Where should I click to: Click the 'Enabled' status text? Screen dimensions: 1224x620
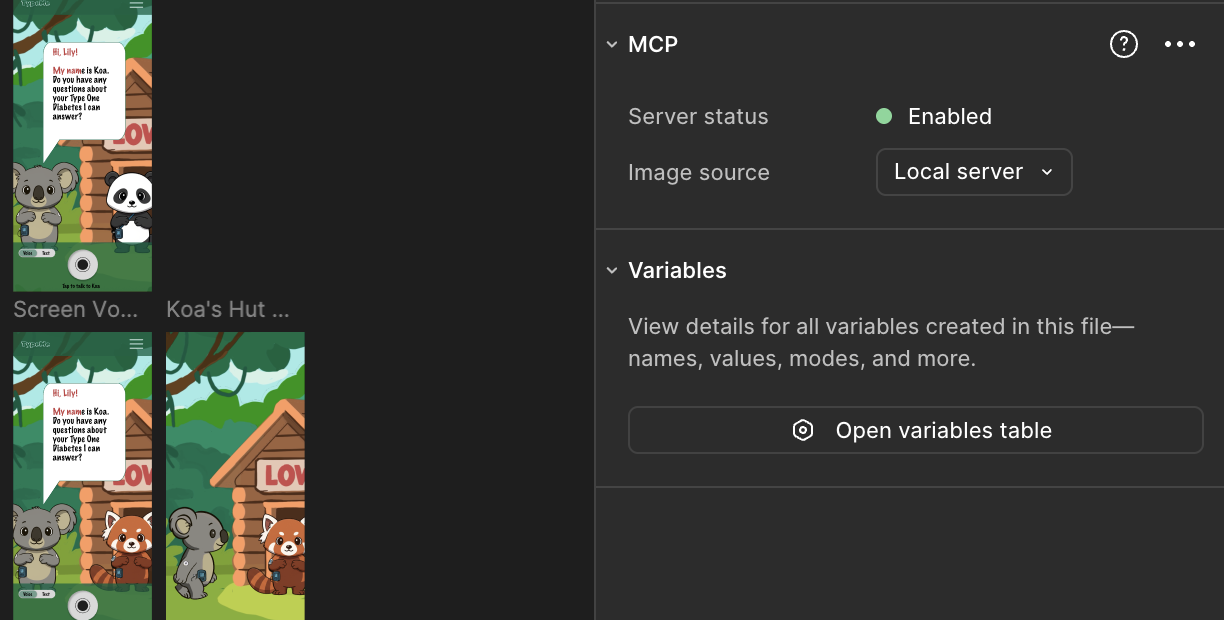tap(950, 116)
